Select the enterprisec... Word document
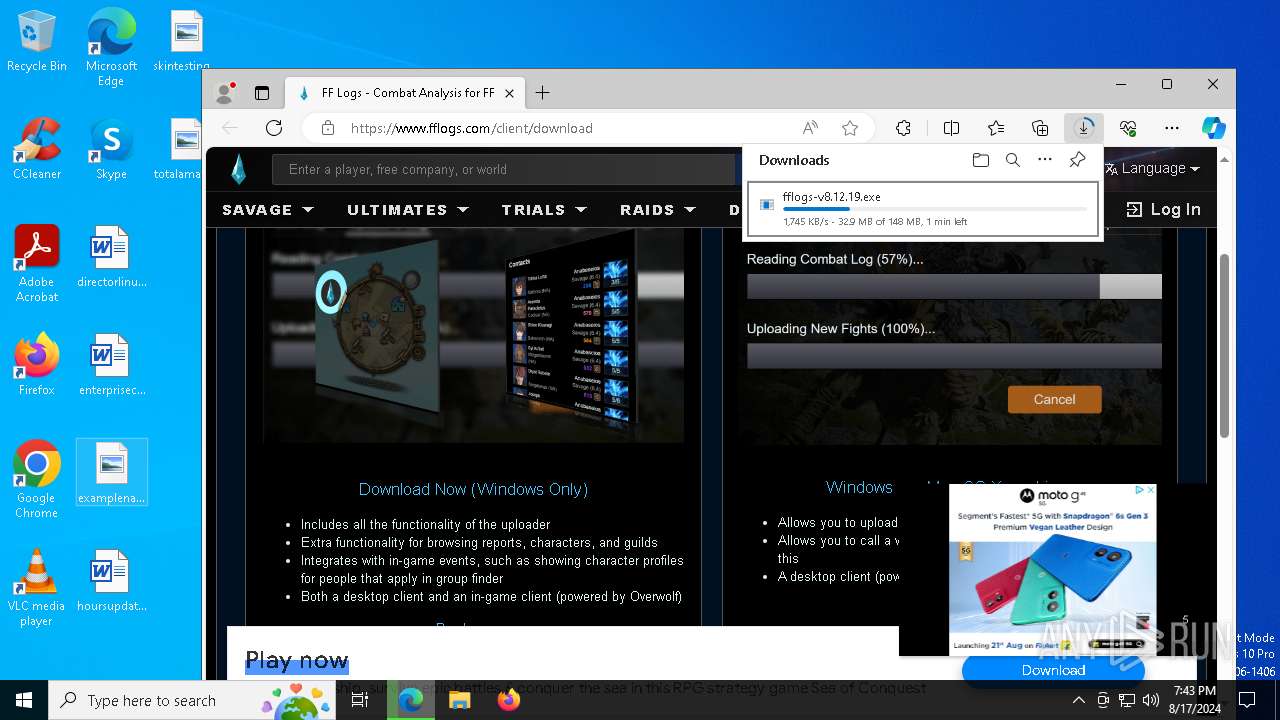 pyautogui.click(x=111, y=365)
